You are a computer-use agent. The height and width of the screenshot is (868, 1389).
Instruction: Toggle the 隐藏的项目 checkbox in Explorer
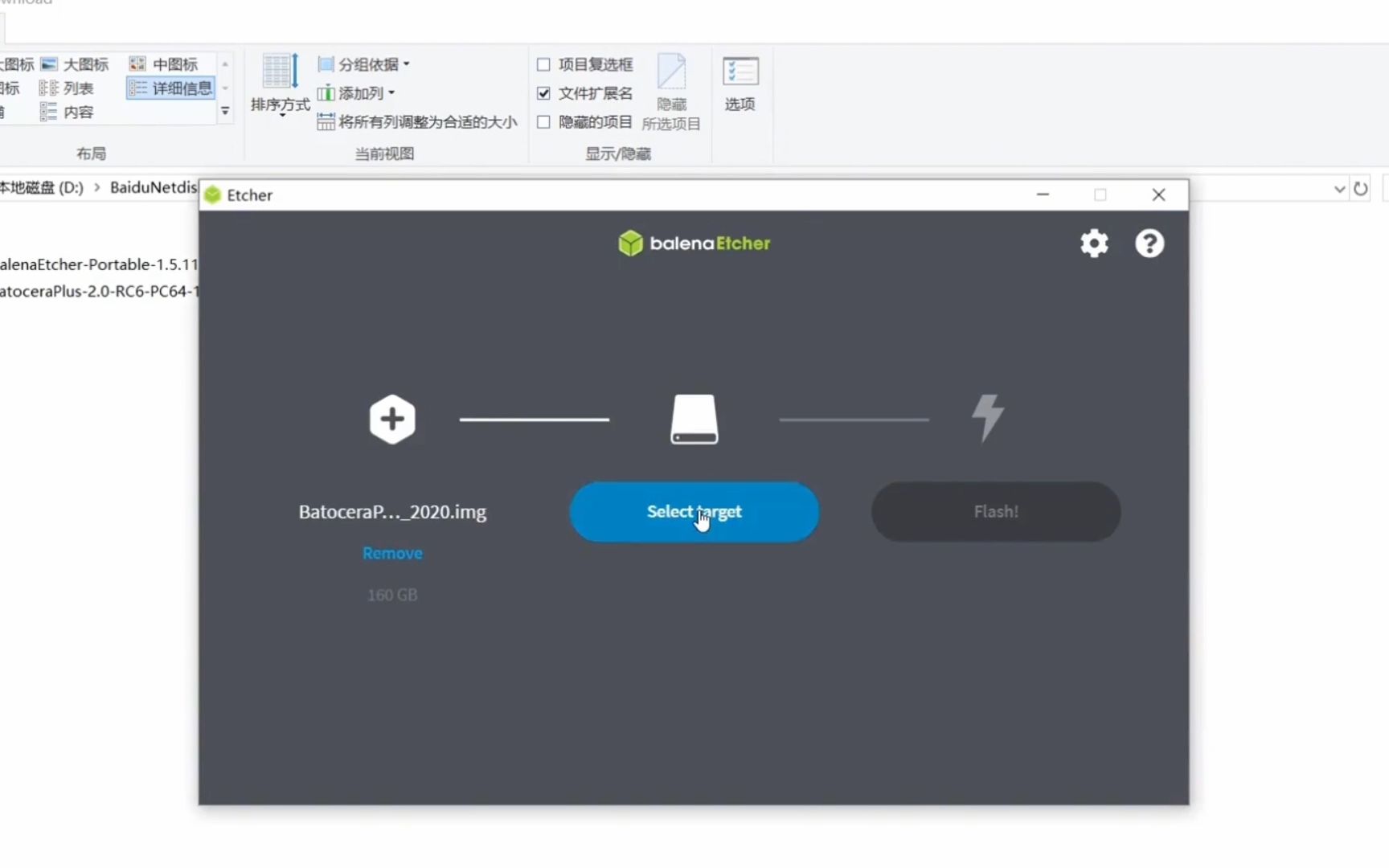tap(543, 122)
